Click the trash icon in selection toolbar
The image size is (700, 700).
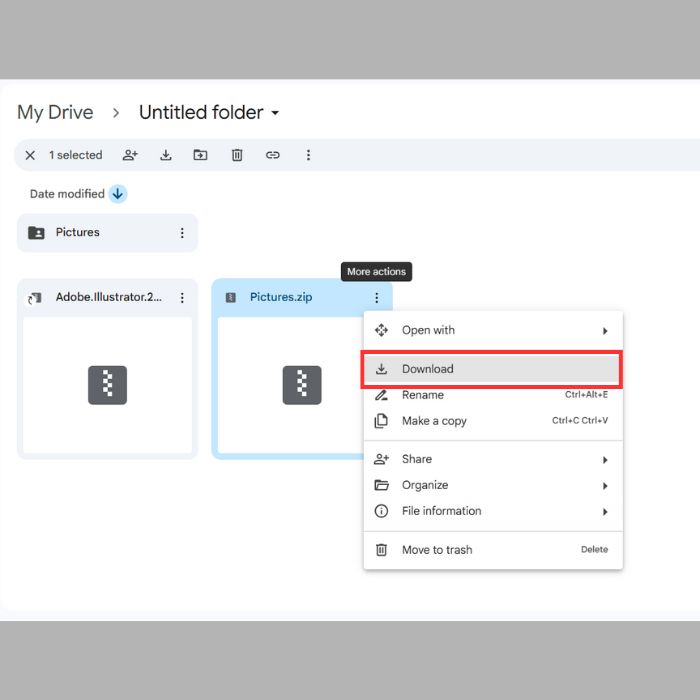pos(237,155)
